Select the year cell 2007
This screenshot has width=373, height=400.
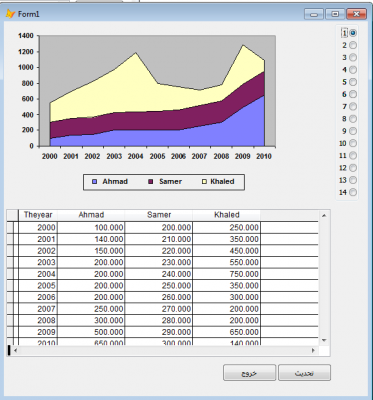tap(38, 309)
